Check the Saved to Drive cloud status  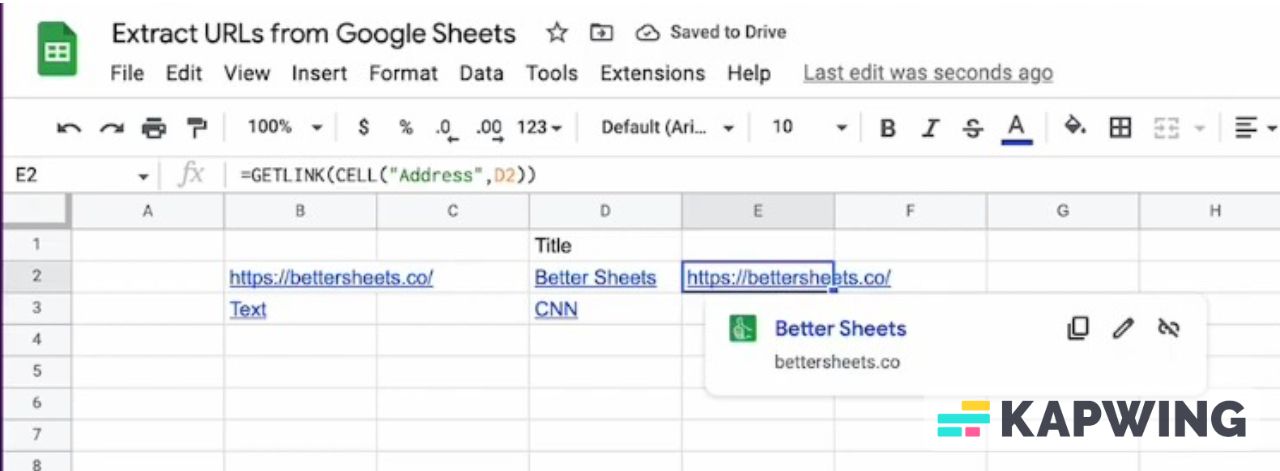click(x=648, y=33)
